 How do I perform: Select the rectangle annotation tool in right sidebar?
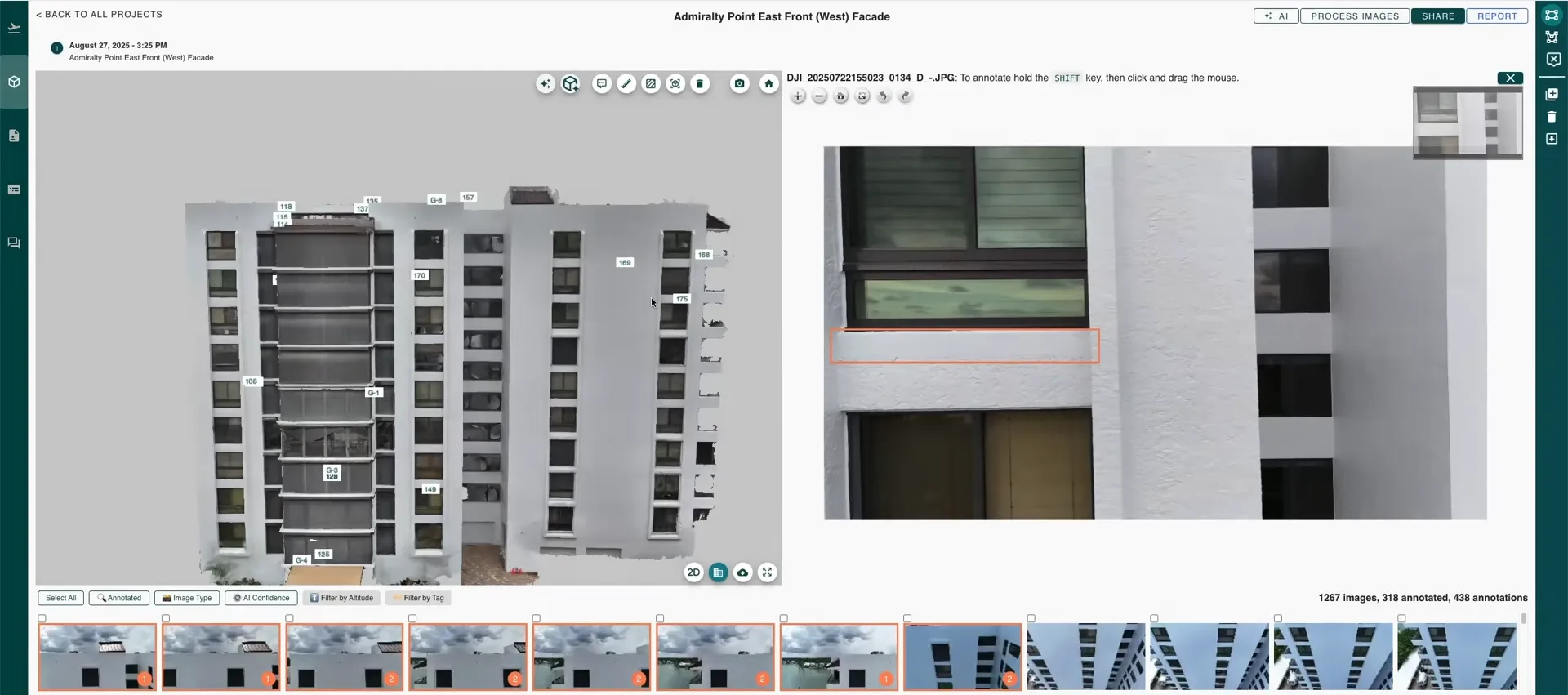[x=1552, y=15]
